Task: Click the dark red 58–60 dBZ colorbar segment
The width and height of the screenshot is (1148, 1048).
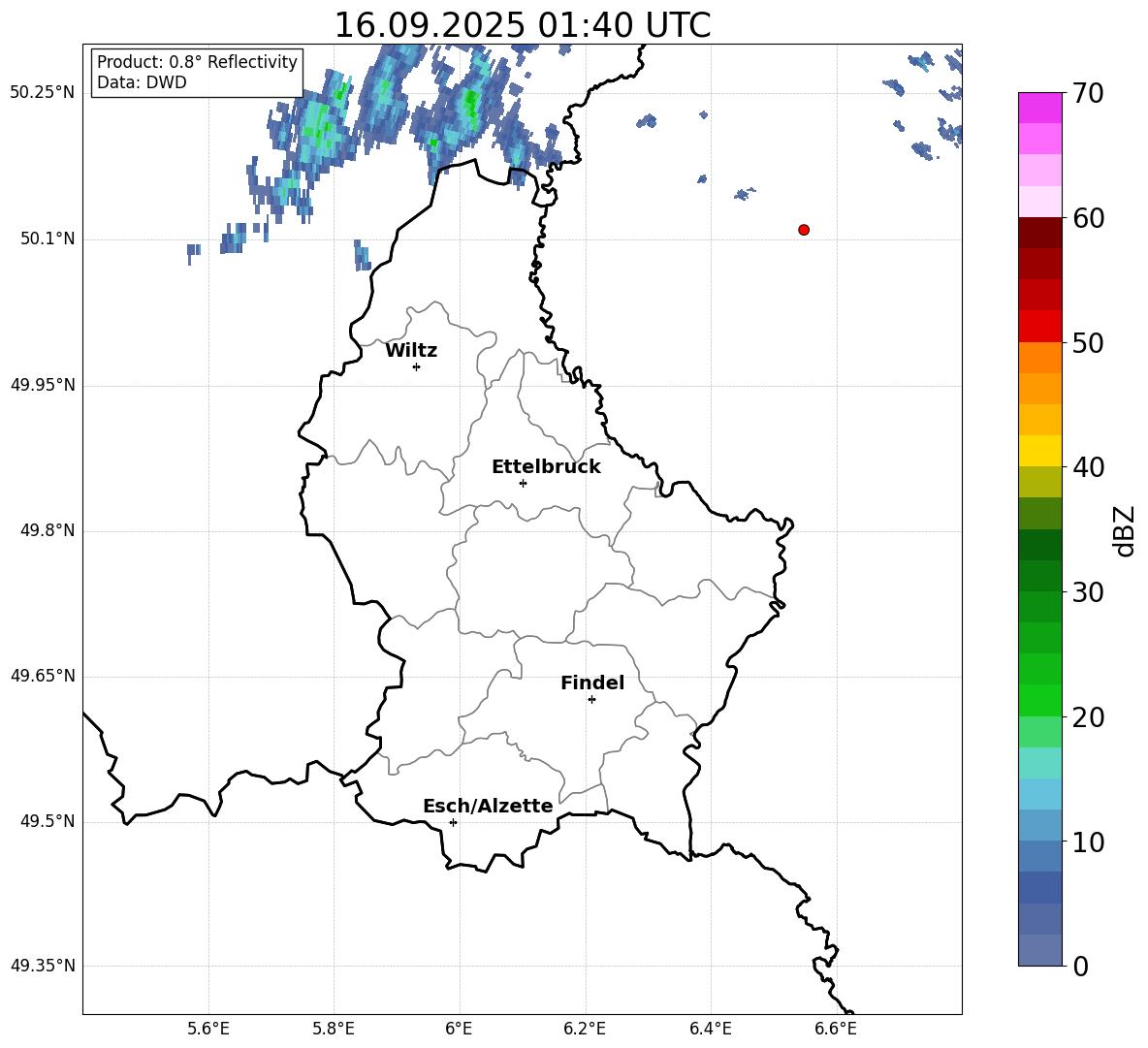Action: [x=1039, y=233]
